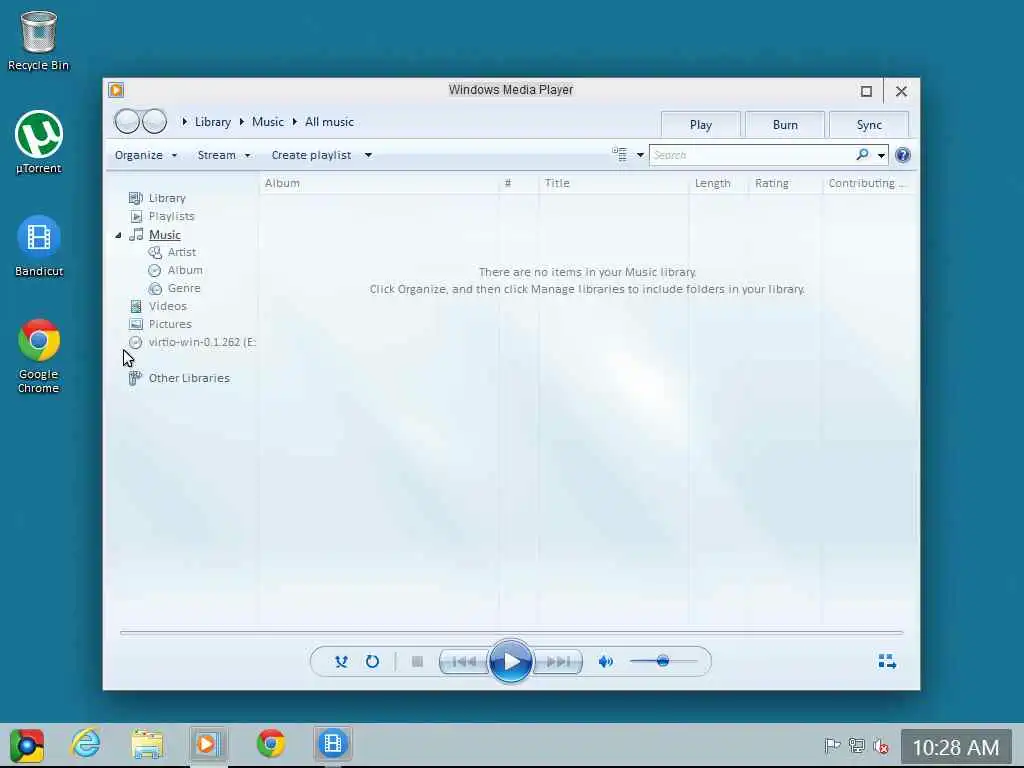Click muted speaker tray icon
The image size is (1024, 768).
pyautogui.click(x=881, y=746)
